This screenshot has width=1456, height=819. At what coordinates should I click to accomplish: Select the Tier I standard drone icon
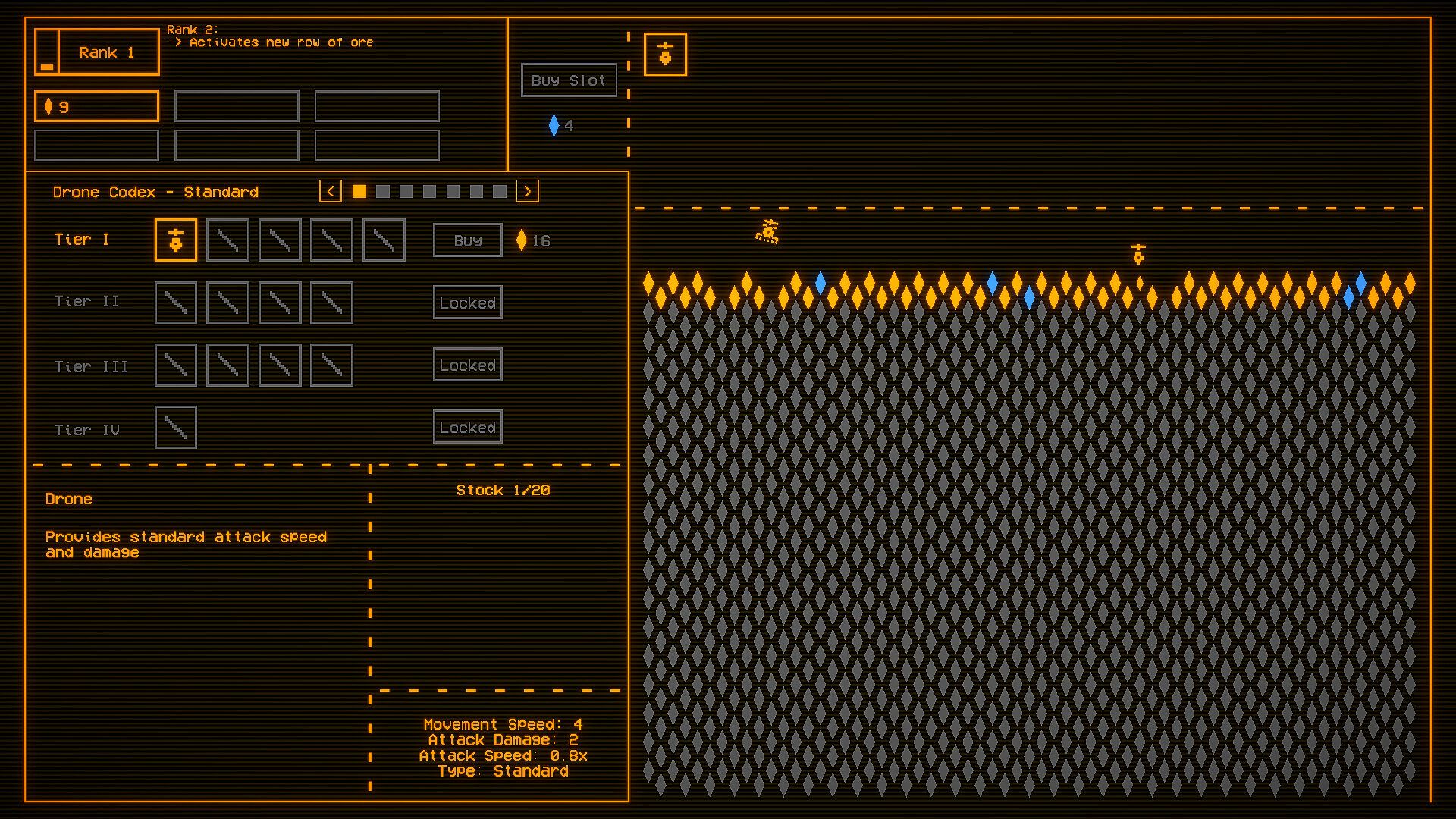(176, 240)
